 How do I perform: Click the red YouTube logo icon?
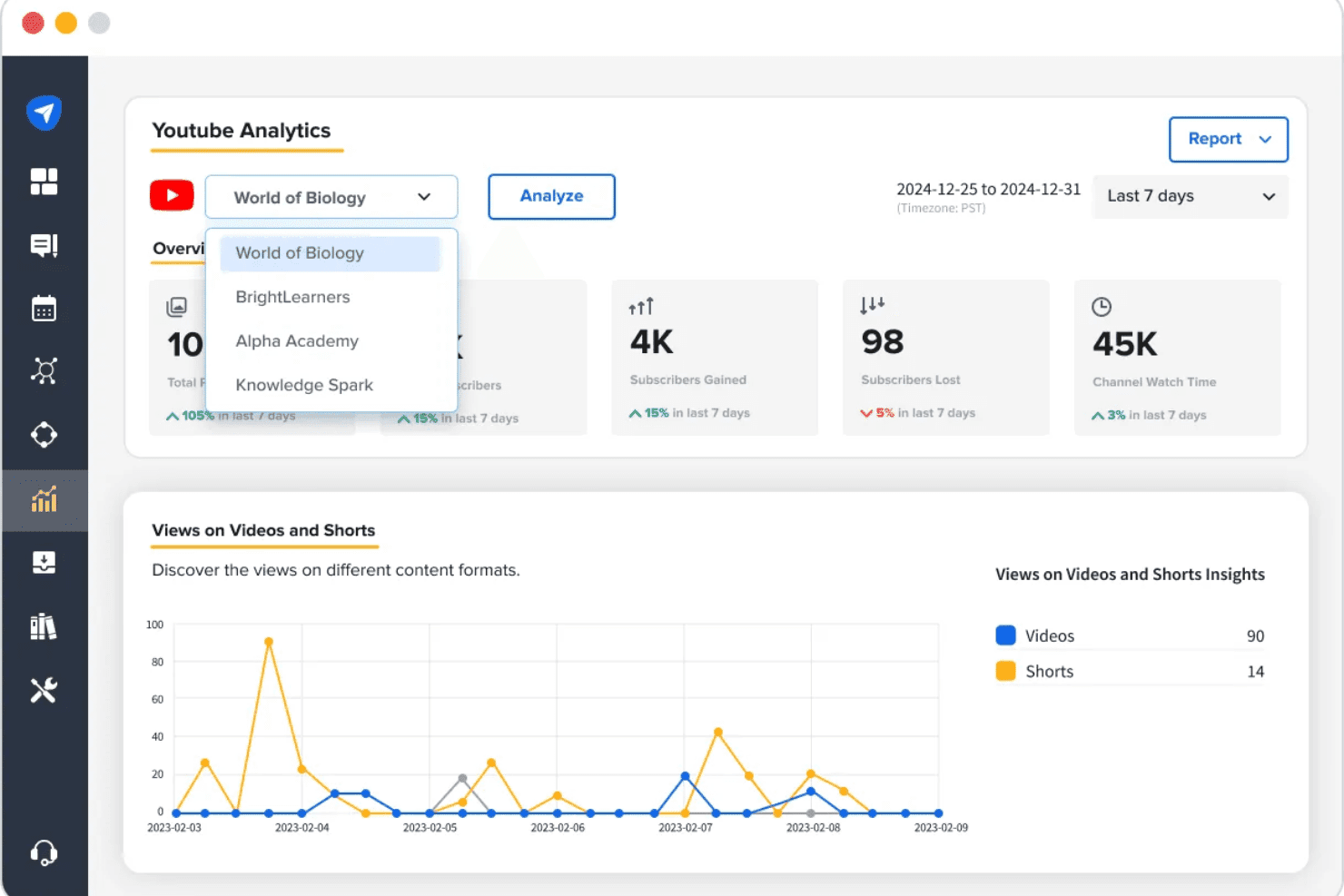point(172,195)
